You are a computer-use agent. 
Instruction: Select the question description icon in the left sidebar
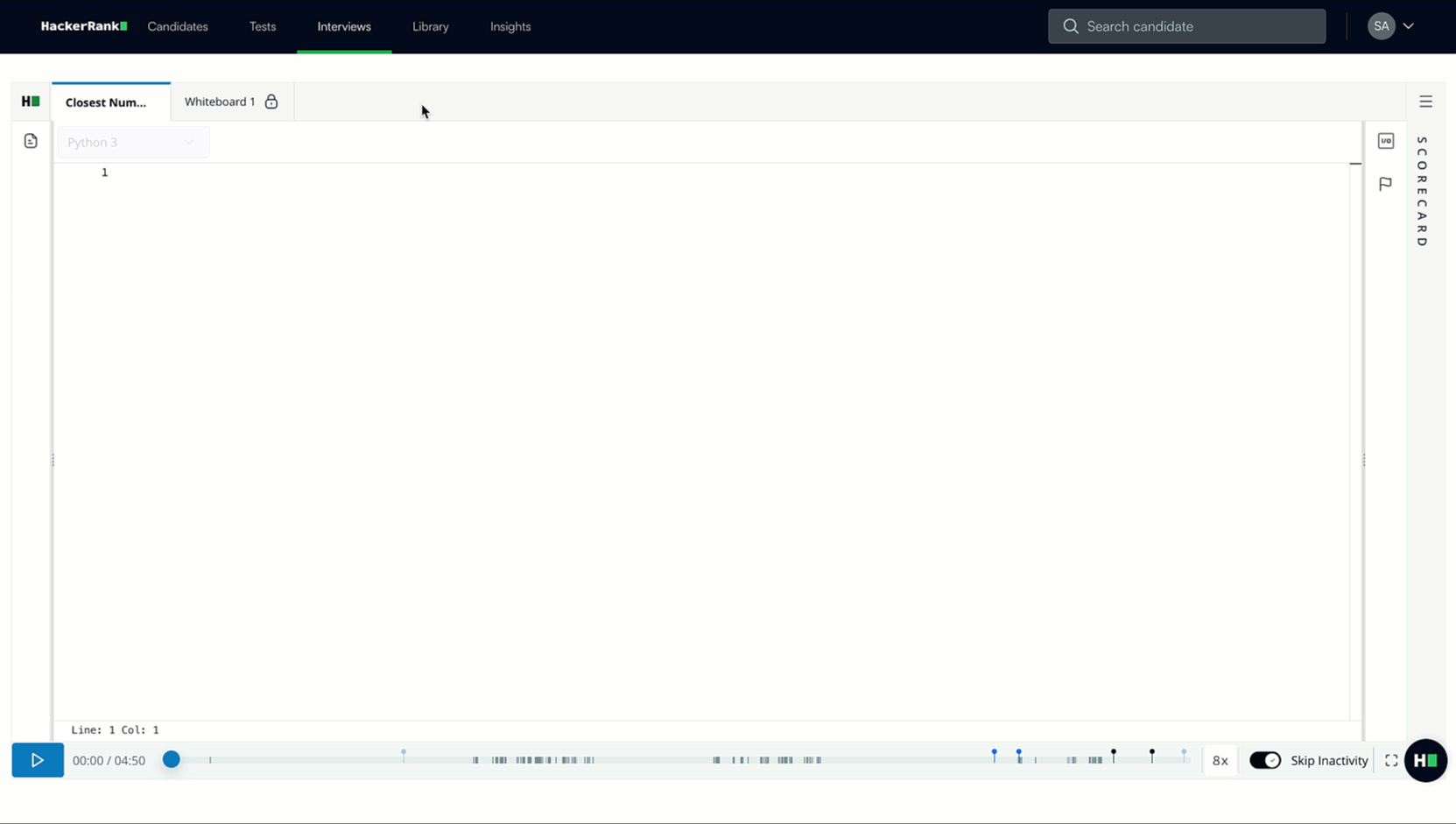tap(31, 140)
